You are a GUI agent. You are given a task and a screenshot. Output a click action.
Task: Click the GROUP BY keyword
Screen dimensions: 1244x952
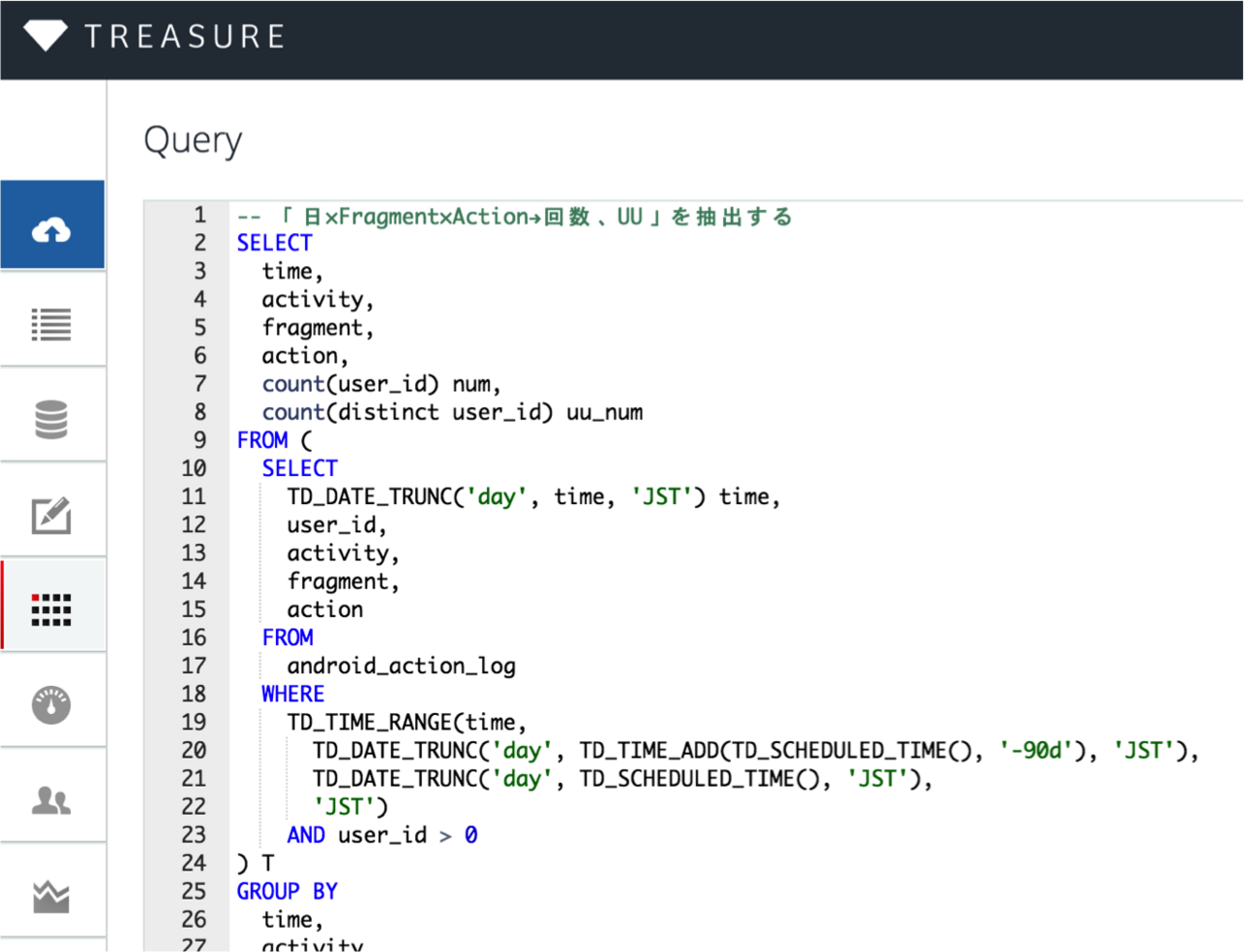(287, 892)
